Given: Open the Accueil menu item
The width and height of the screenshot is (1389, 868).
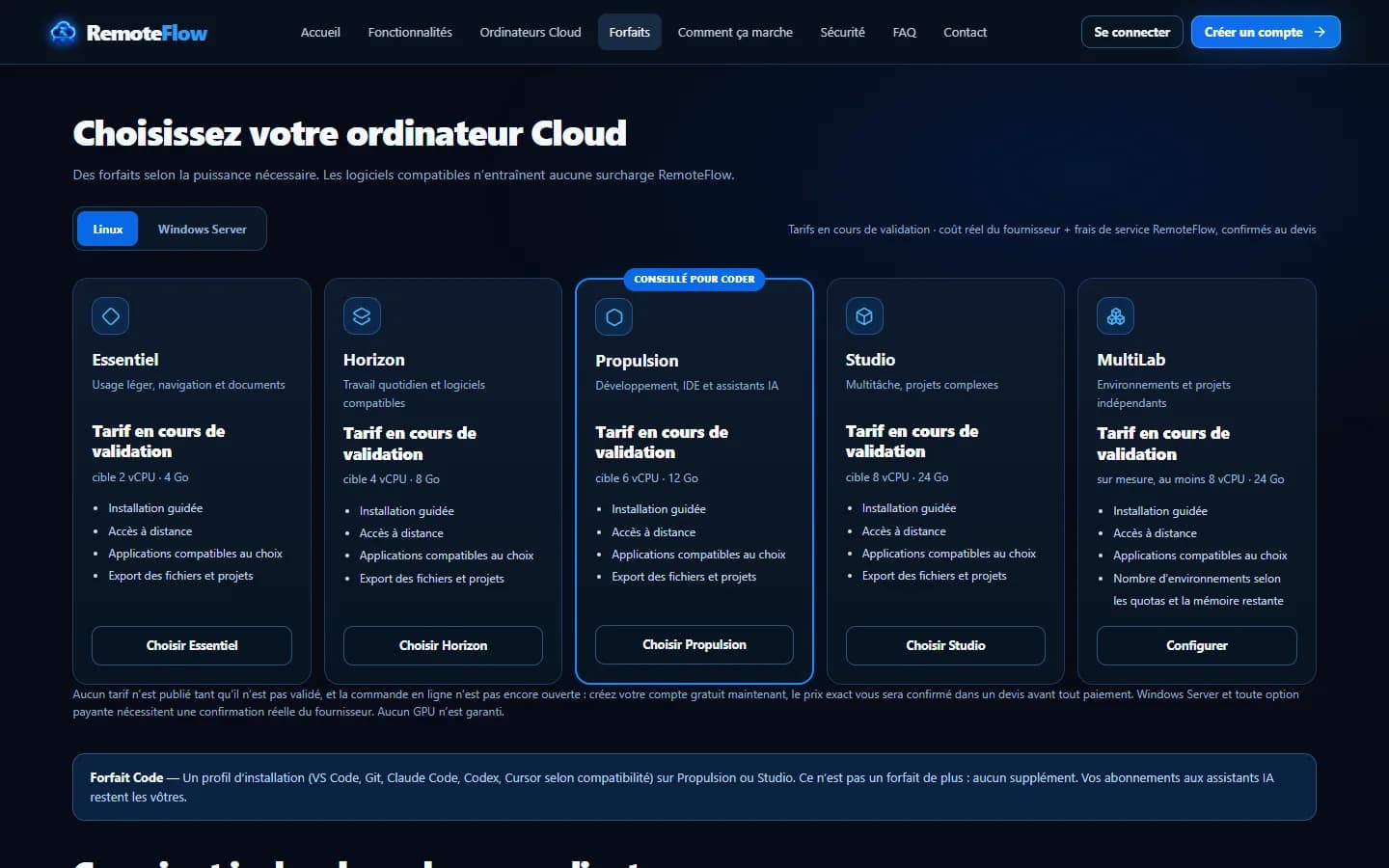Looking at the screenshot, I should [x=320, y=32].
